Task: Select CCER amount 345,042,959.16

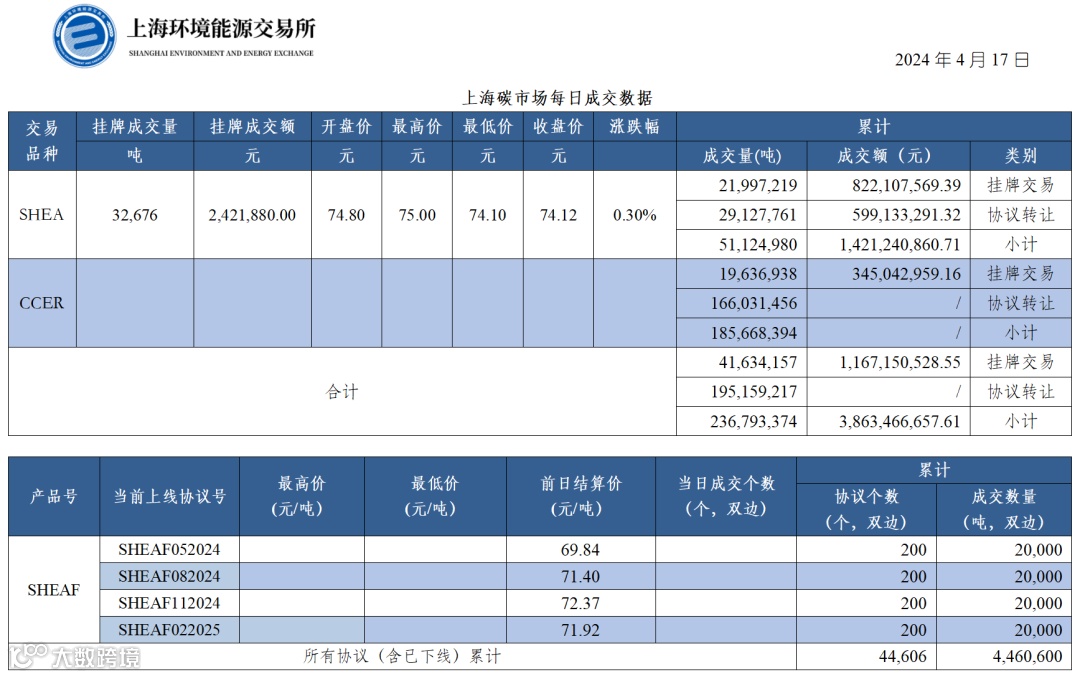Action: click(x=906, y=274)
